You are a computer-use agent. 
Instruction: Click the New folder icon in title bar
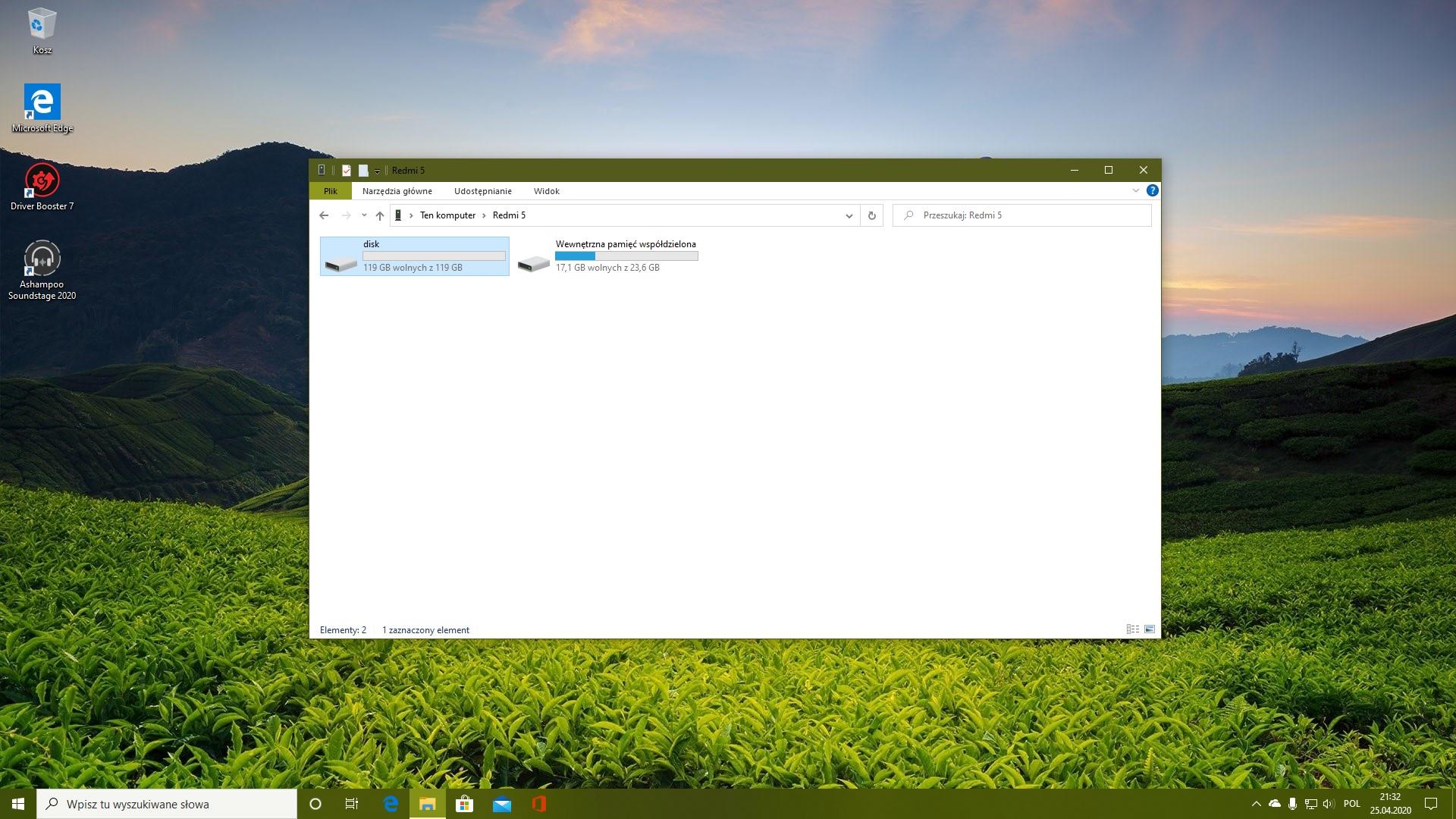pos(363,171)
